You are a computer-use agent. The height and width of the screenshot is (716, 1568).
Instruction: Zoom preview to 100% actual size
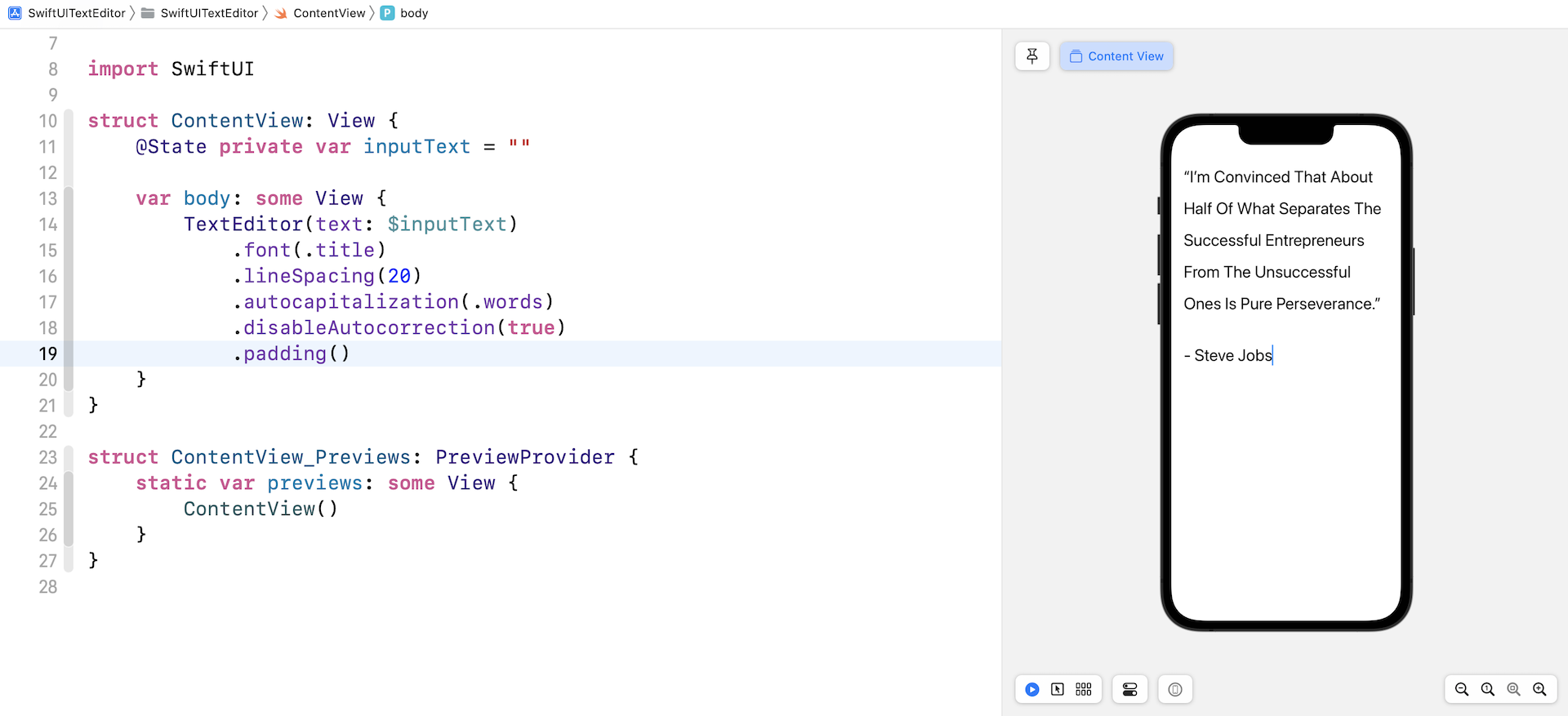click(1488, 690)
